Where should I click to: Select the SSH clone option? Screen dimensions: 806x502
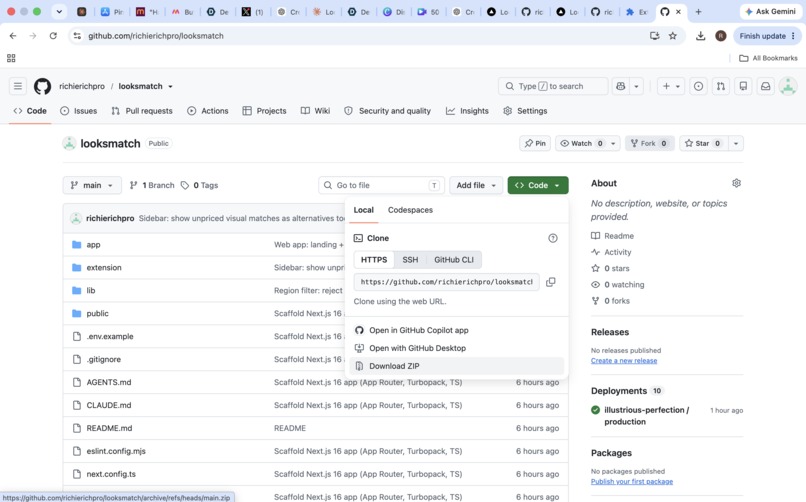pos(410,260)
